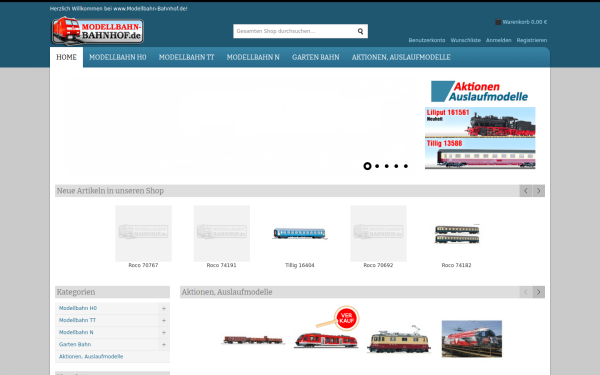Open the Tillig 13588 coach banner
This screenshot has width=600, height=375.
click(480, 154)
